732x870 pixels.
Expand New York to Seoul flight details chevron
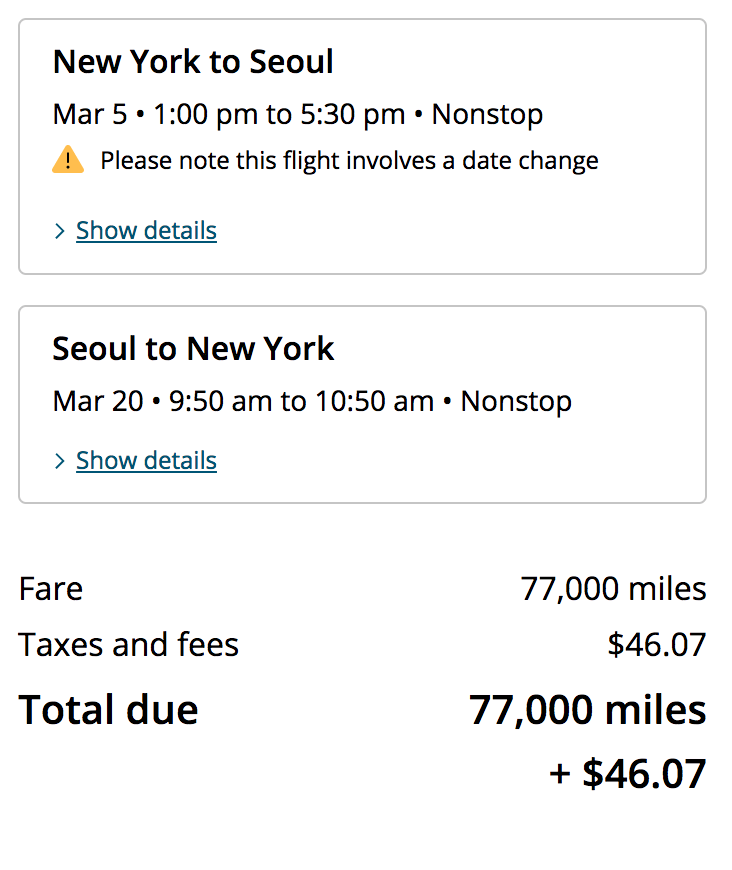[x=60, y=231]
